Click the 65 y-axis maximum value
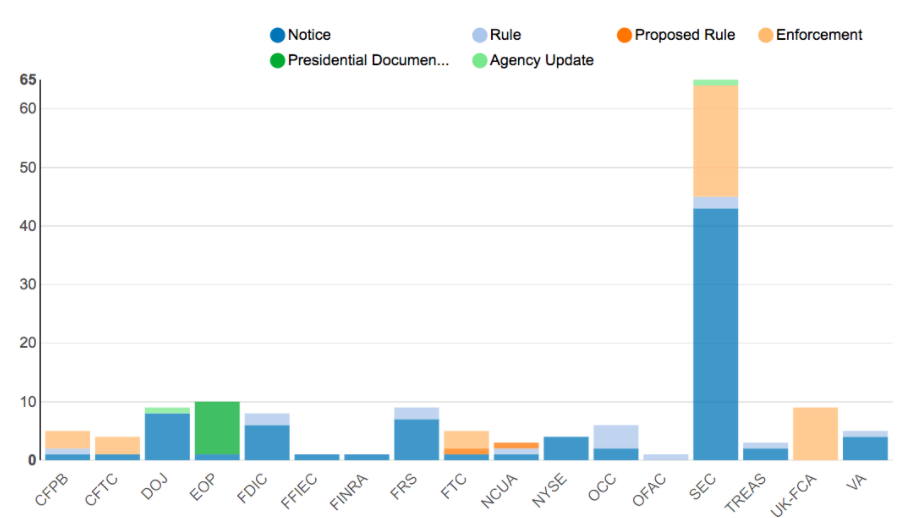 coord(28,79)
